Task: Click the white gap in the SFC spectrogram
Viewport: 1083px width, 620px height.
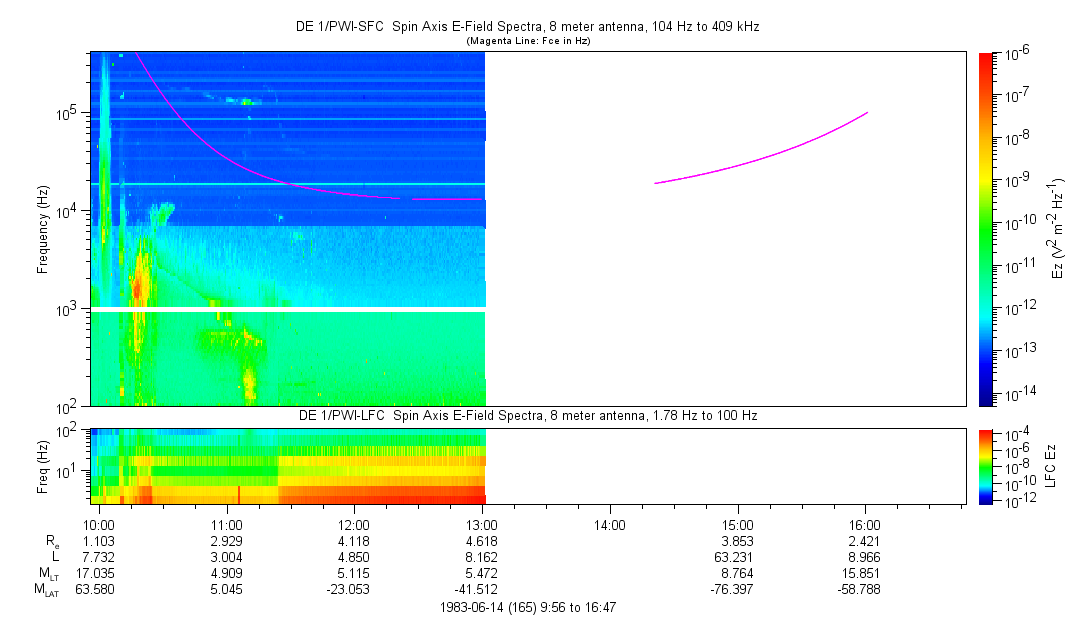Action: click(288, 310)
